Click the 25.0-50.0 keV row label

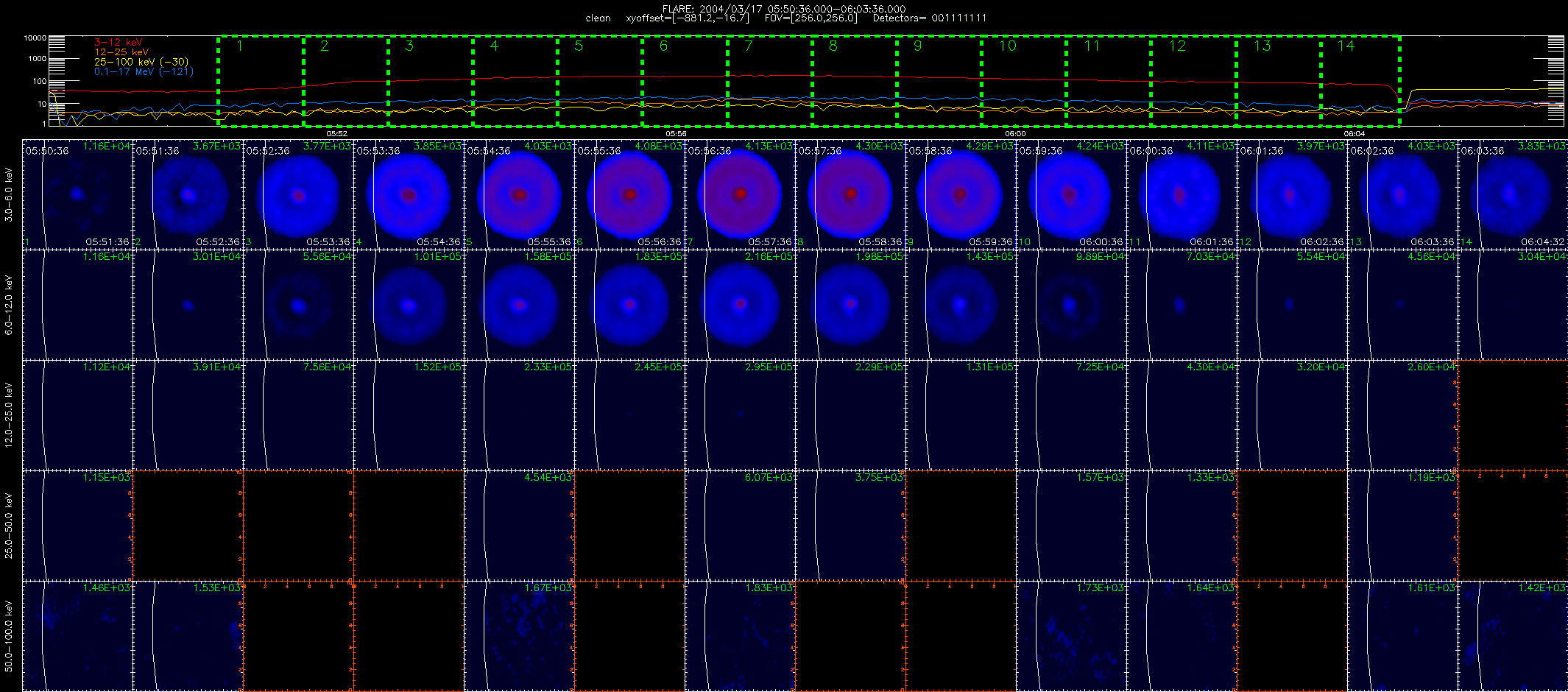point(9,526)
